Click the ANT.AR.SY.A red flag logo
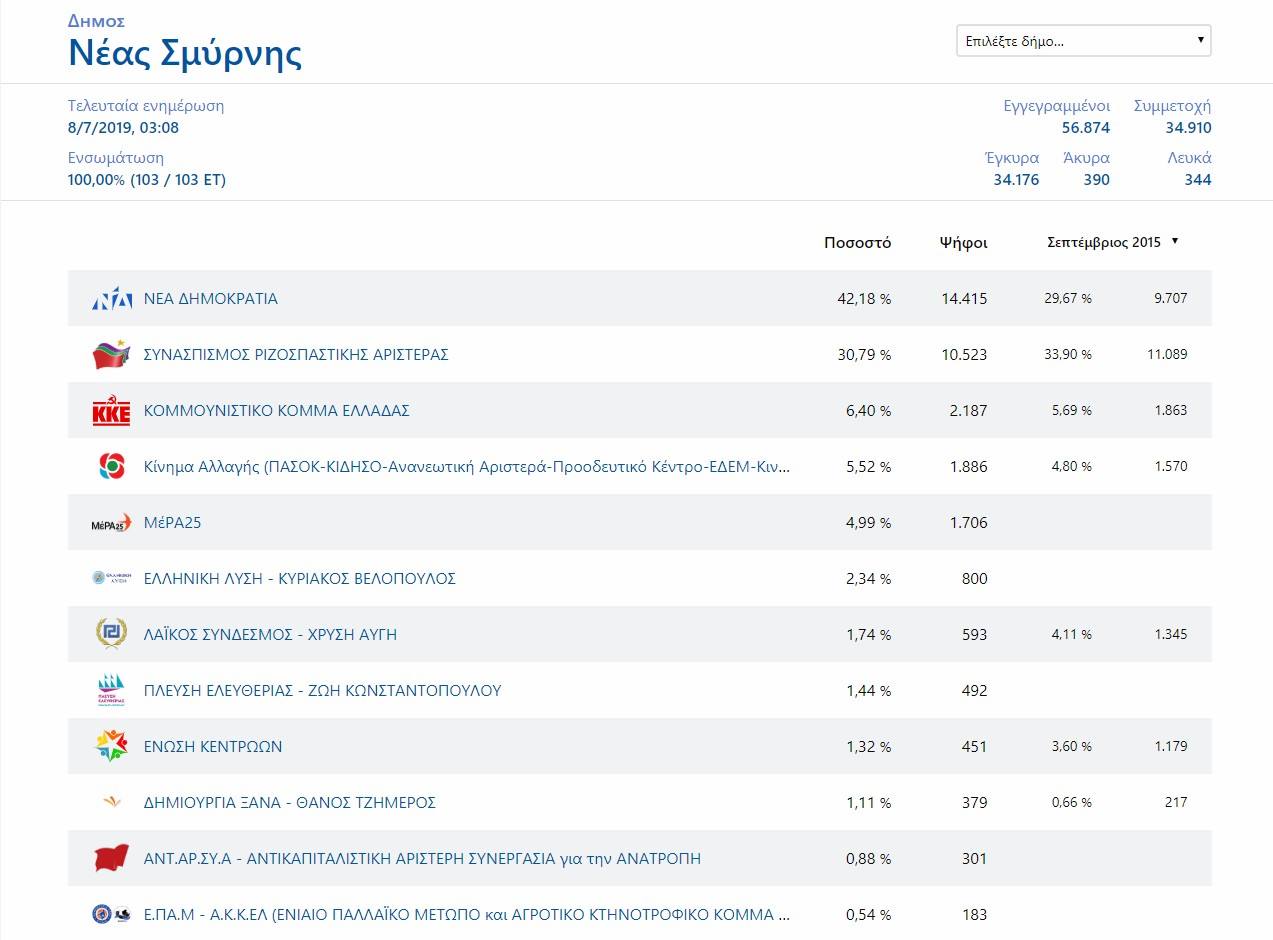 tap(111, 858)
